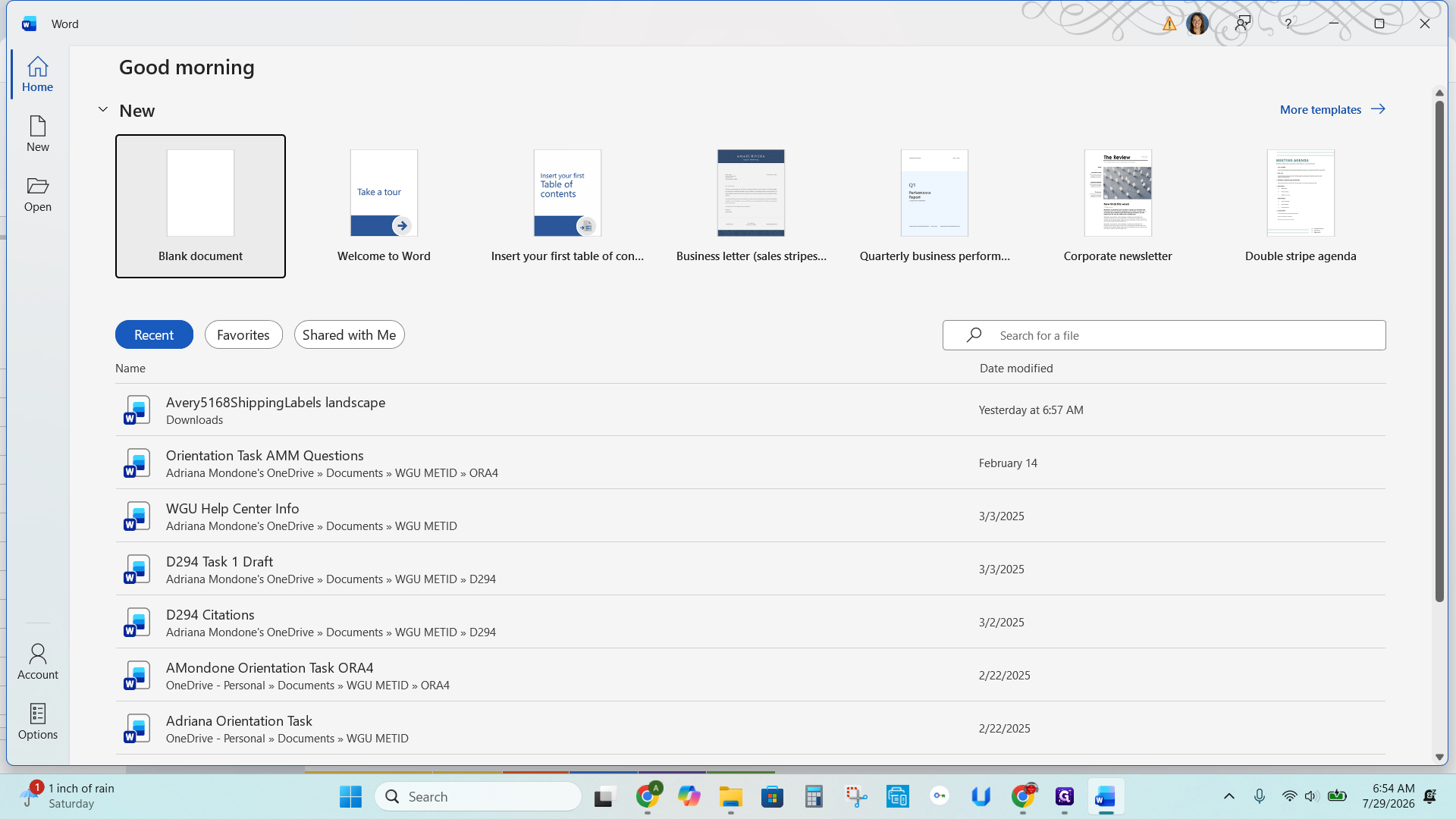The height and width of the screenshot is (819, 1456).
Task: Click the Word icon in the taskbar
Action: (1106, 796)
